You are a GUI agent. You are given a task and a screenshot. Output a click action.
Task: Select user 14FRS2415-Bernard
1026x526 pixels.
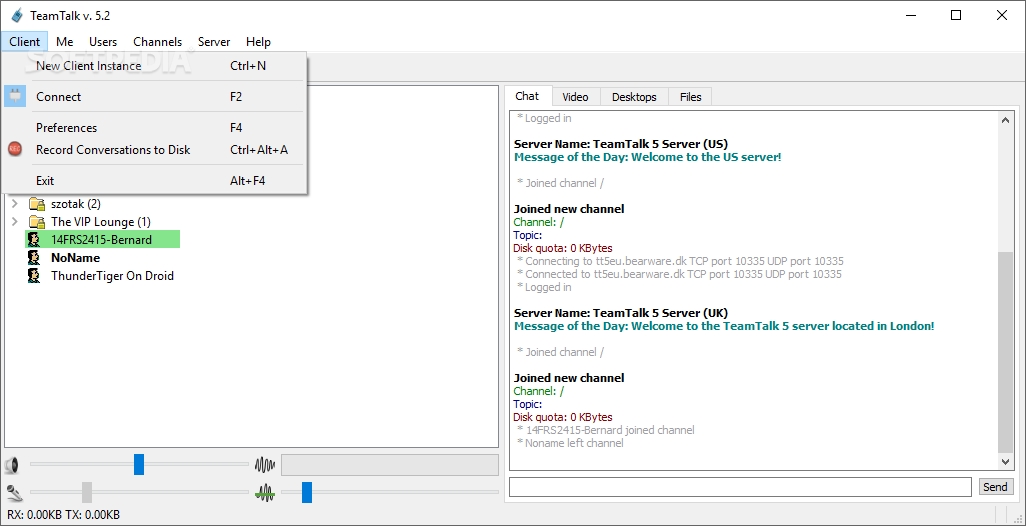[x=103, y=239]
